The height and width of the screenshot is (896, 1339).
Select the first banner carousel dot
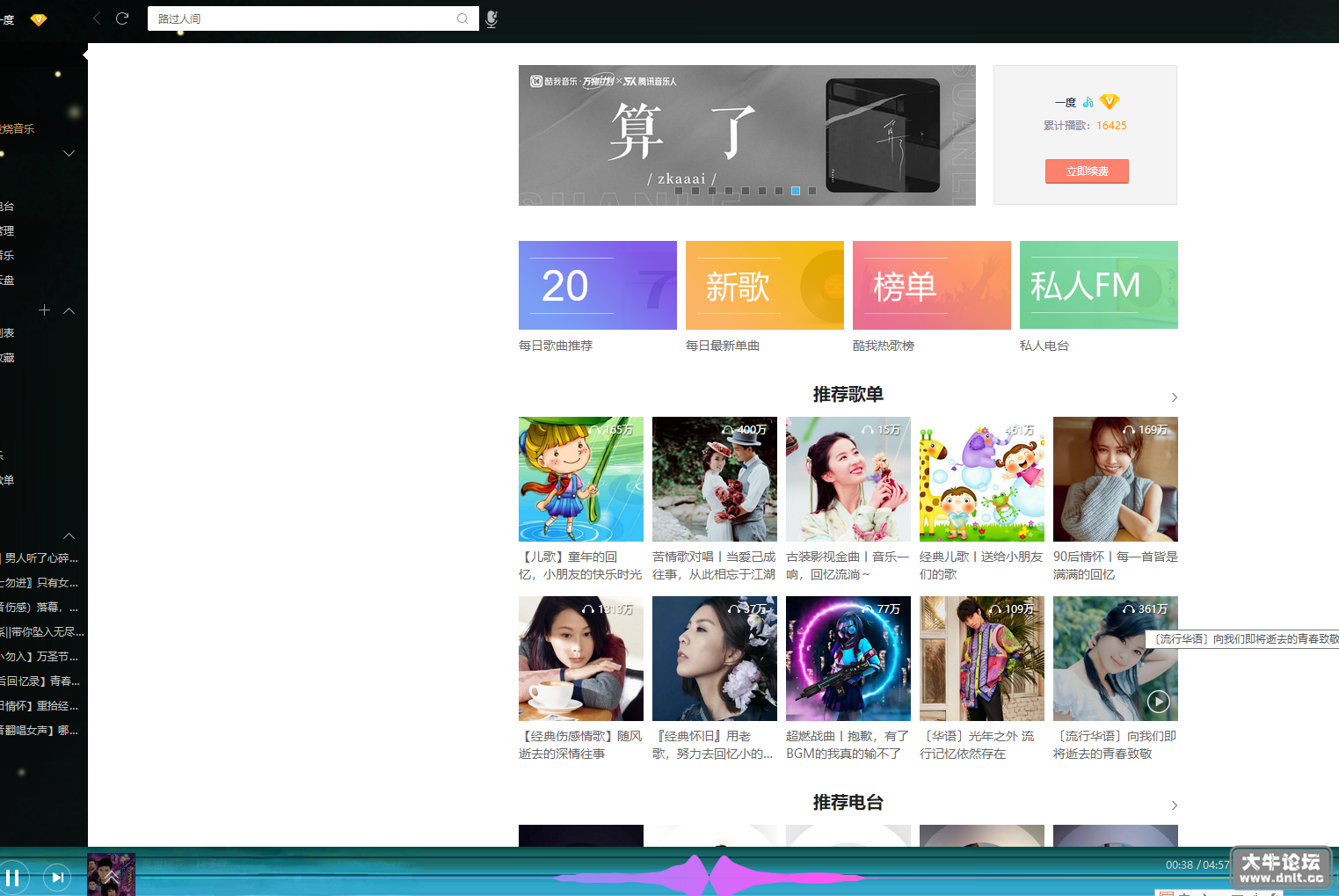point(679,191)
